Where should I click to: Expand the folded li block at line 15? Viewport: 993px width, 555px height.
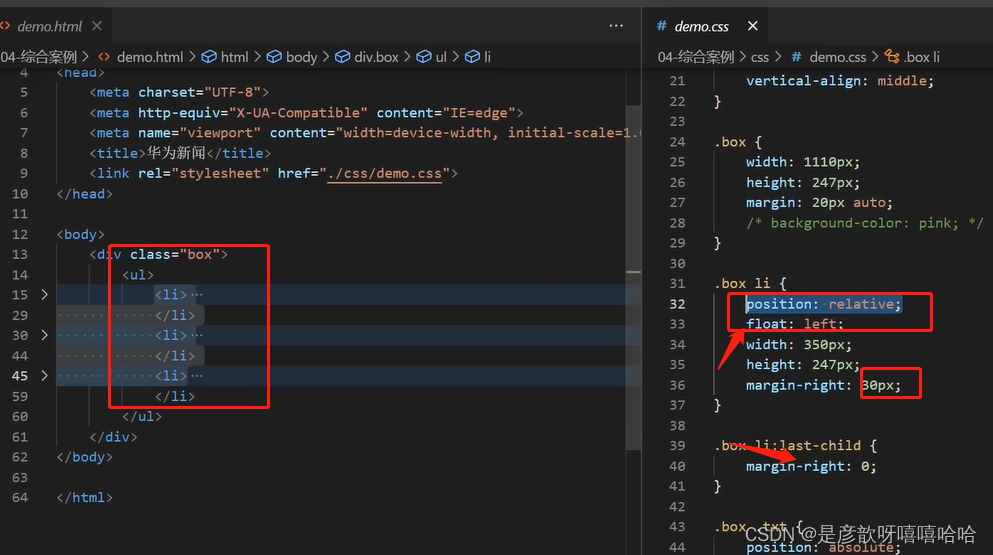[x=44, y=295]
